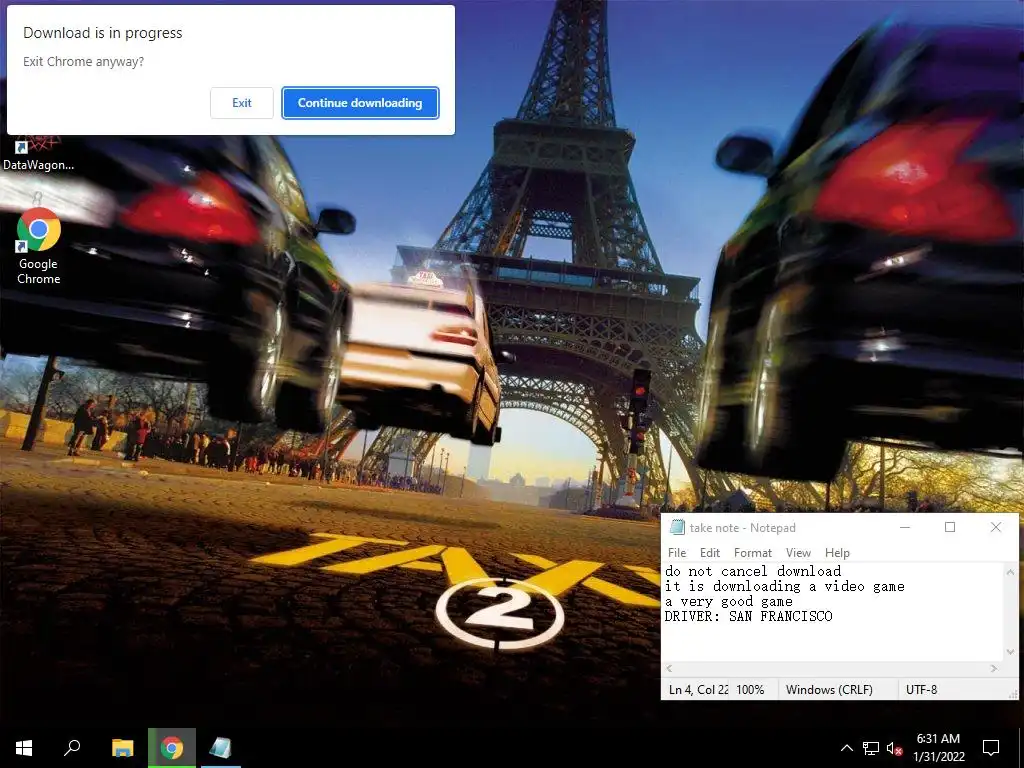Open network status tray icon
1024x768 pixels.
click(871, 748)
